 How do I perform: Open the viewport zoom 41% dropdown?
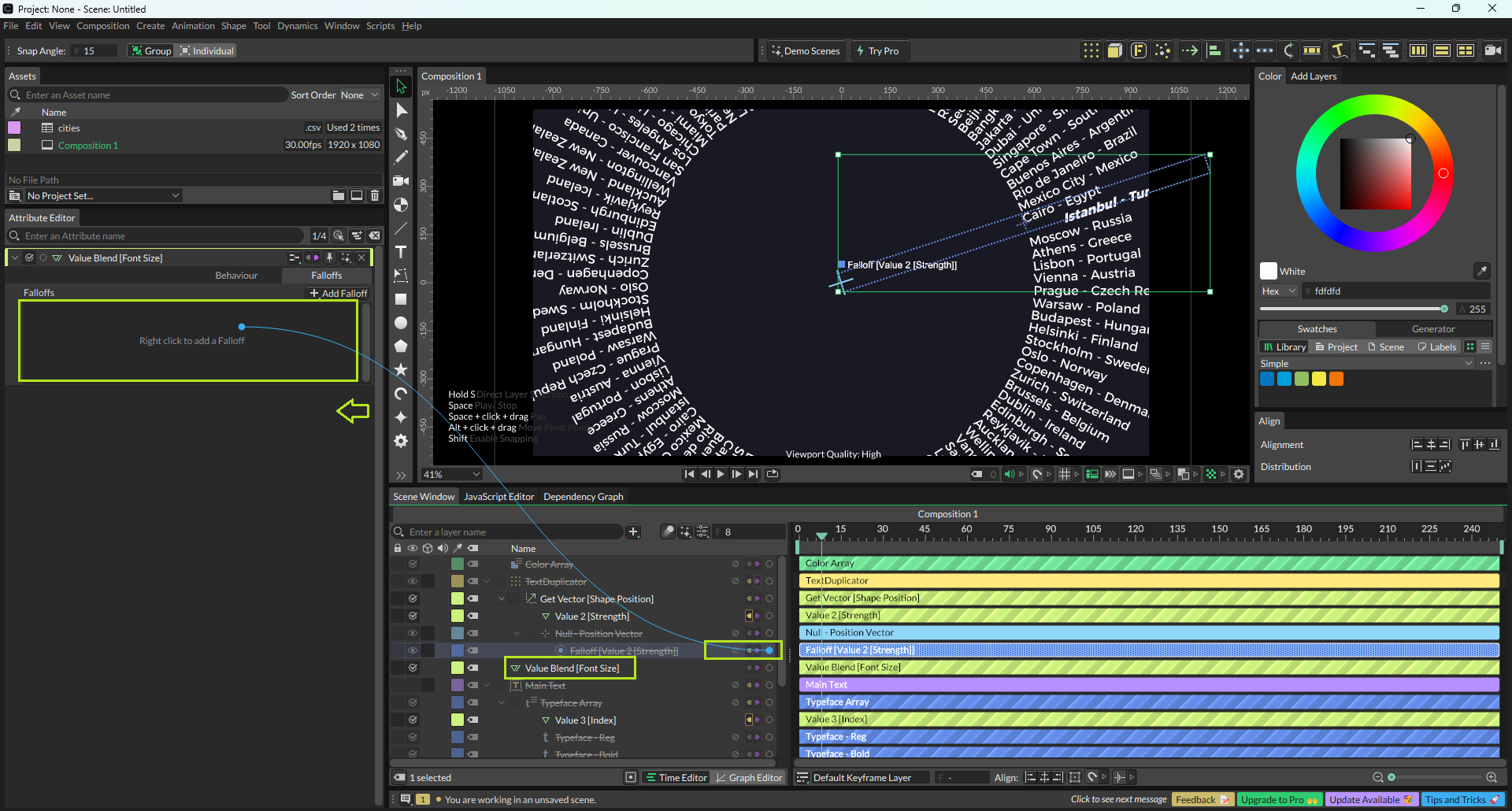452,475
